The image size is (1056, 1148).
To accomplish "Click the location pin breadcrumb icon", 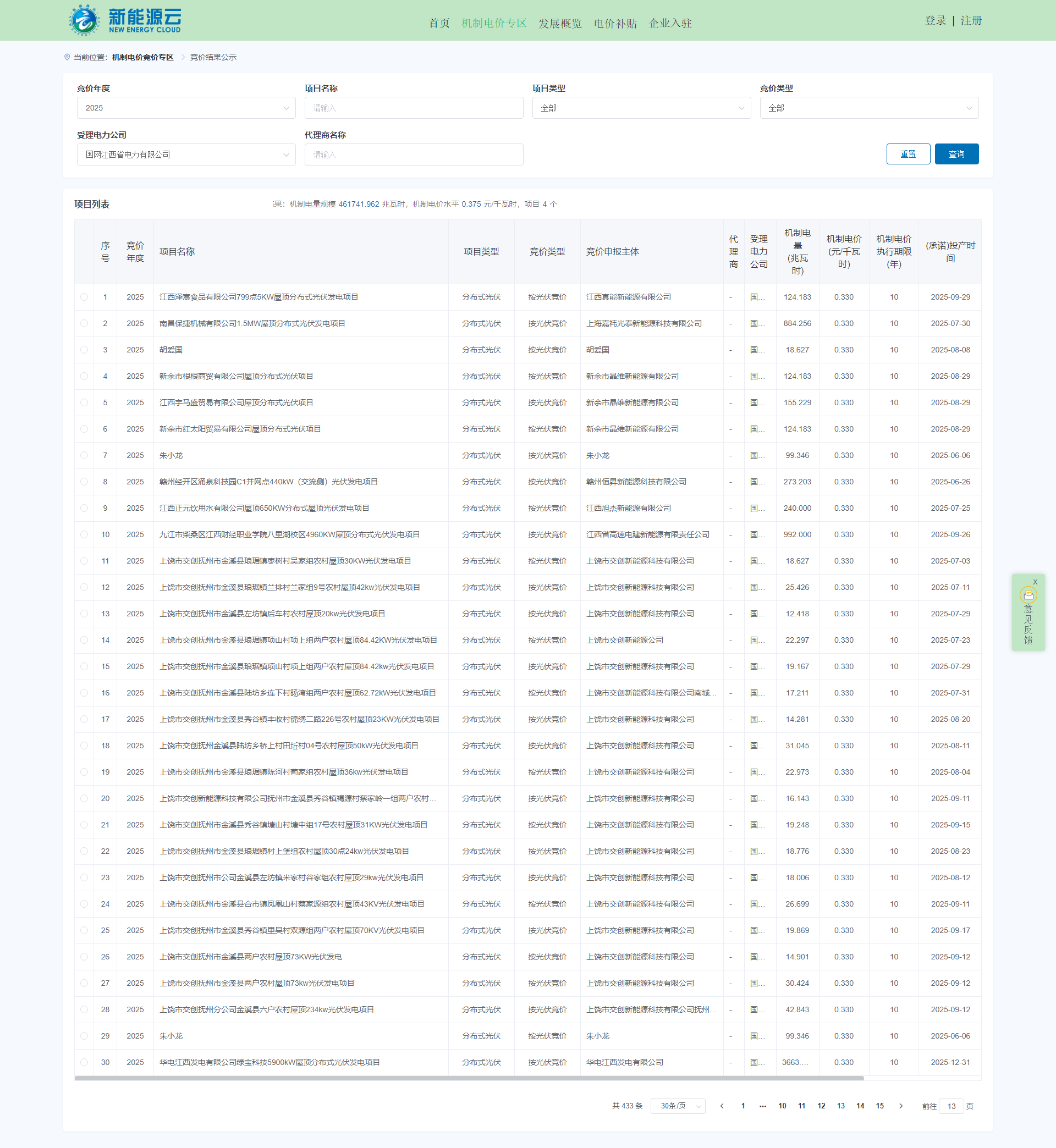I will [x=68, y=57].
